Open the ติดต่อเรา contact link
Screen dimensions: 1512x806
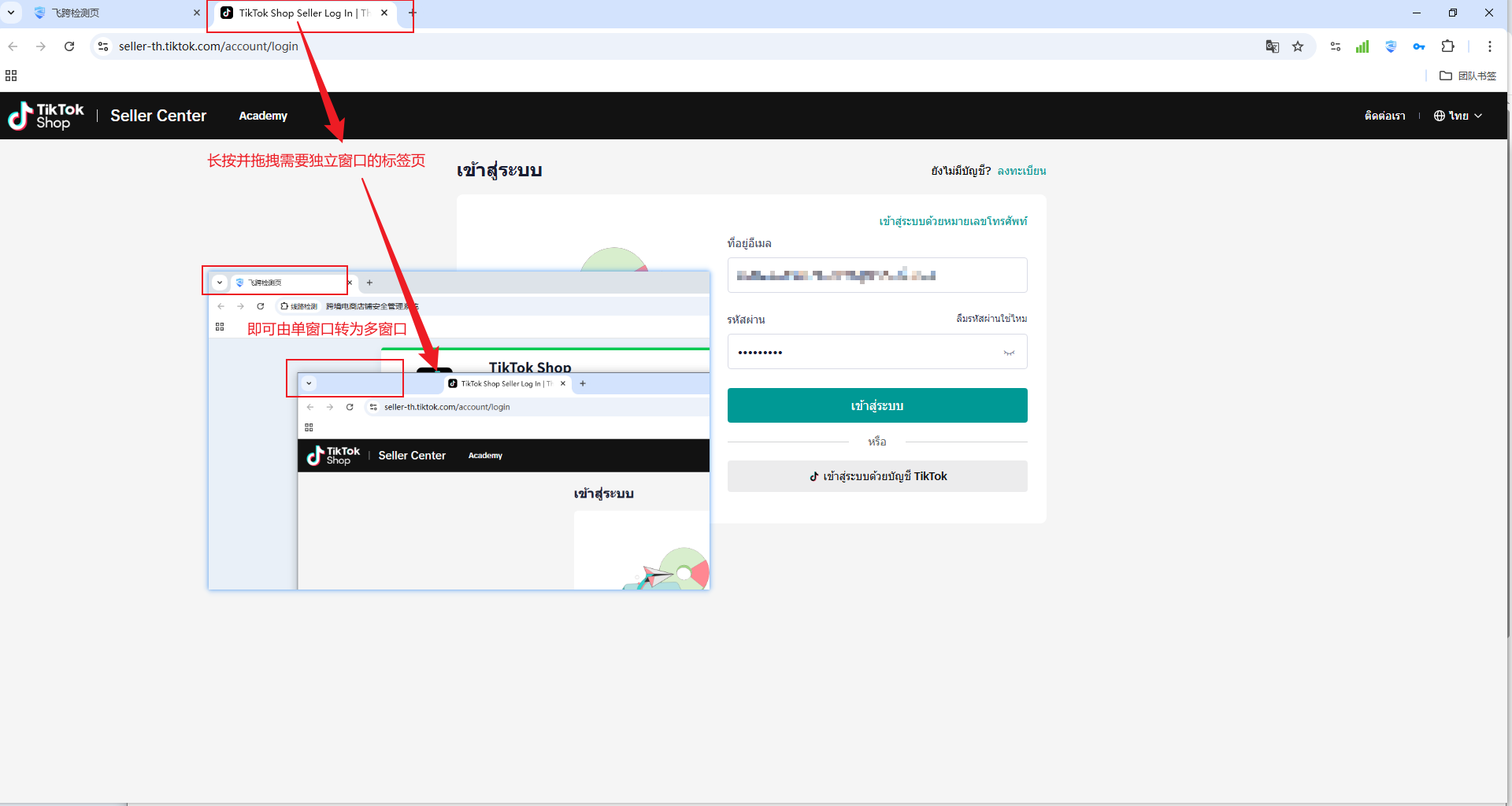pyautogui.click(x=1384, y=116)
